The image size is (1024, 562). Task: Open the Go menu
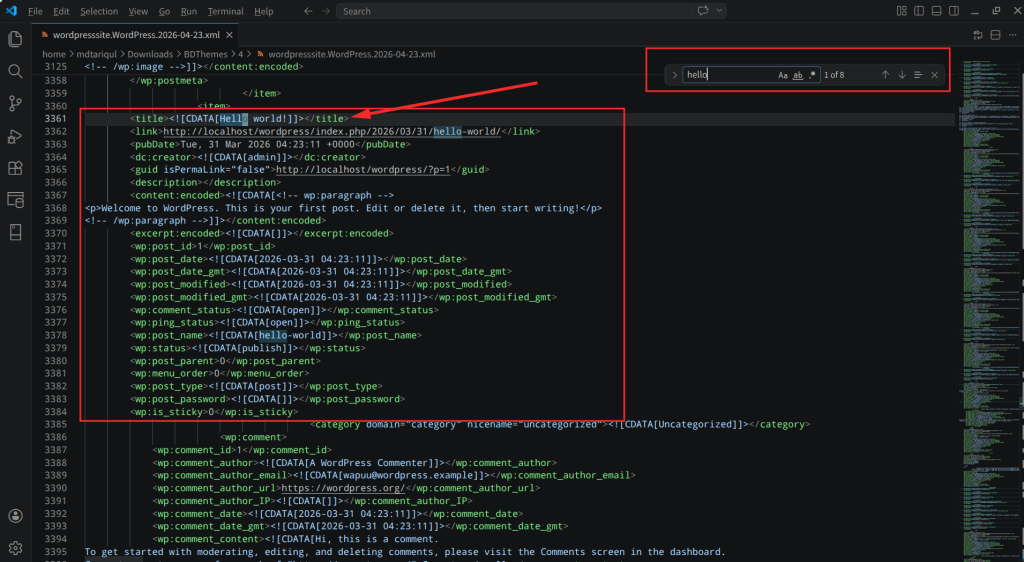pyautogui.click(x=165, y=11)
